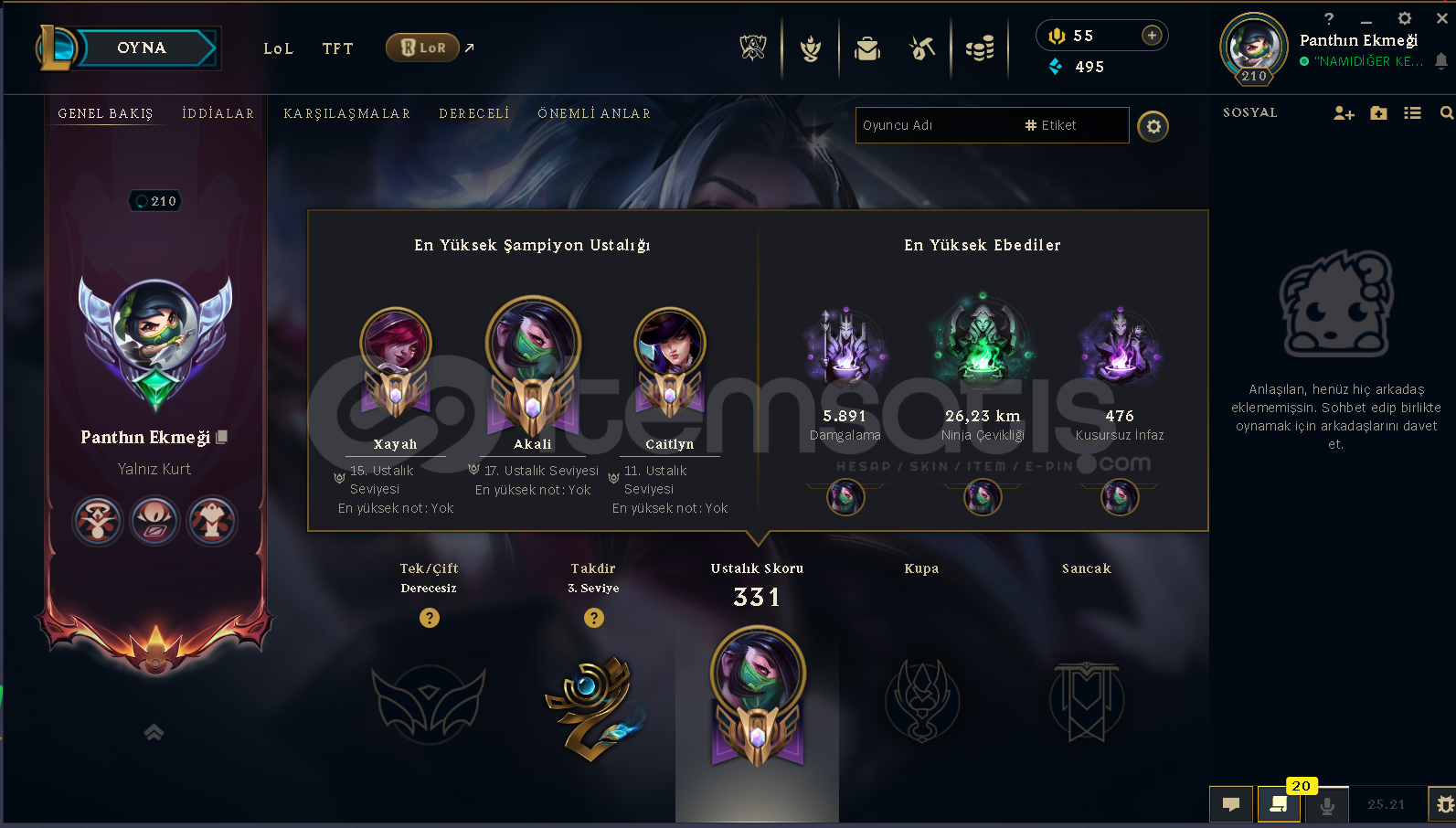
Task: Open the LoR launcher link arrow
Action: [469, 48]
